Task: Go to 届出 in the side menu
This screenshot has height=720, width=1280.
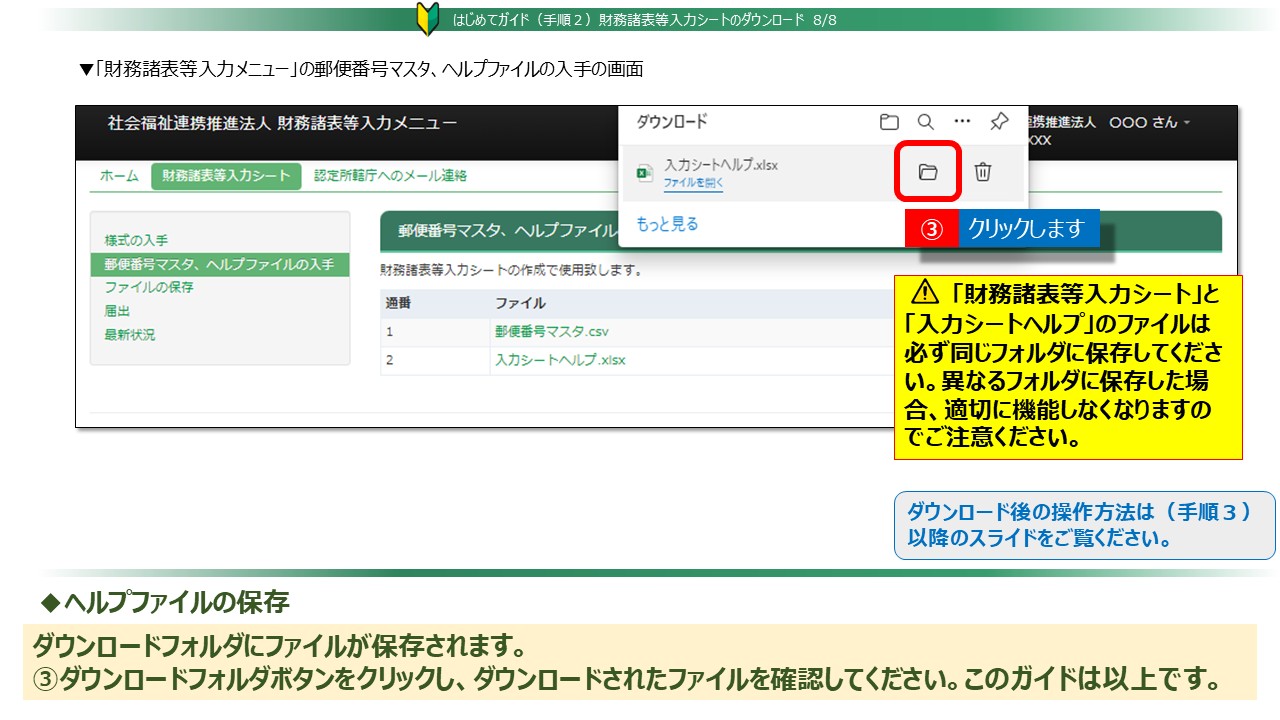Action: [x=117, y=311]
